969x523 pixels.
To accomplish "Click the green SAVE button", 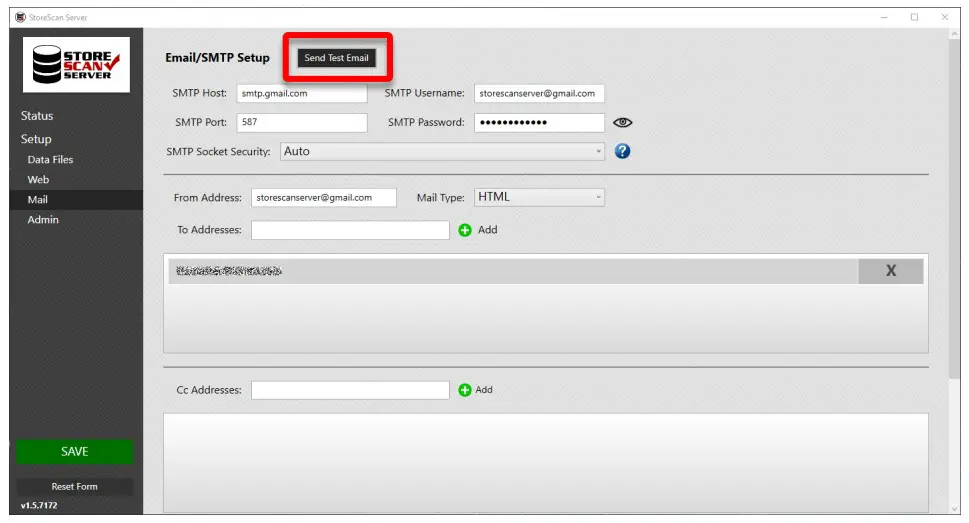I will coord(75,451).
